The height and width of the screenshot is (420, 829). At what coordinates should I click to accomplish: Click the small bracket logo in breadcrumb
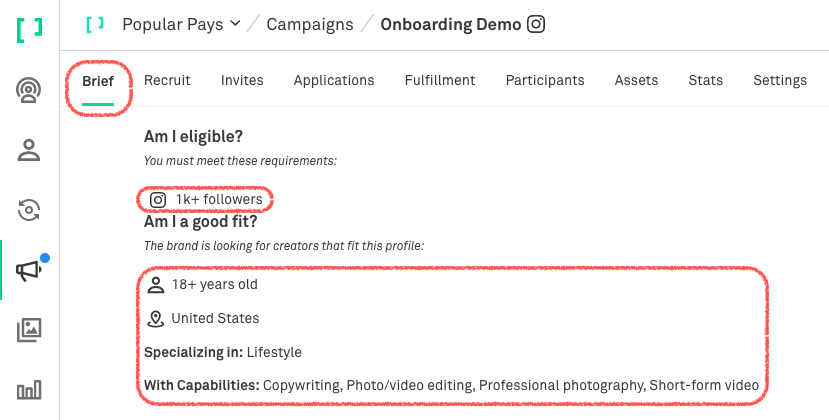[95, 24]
